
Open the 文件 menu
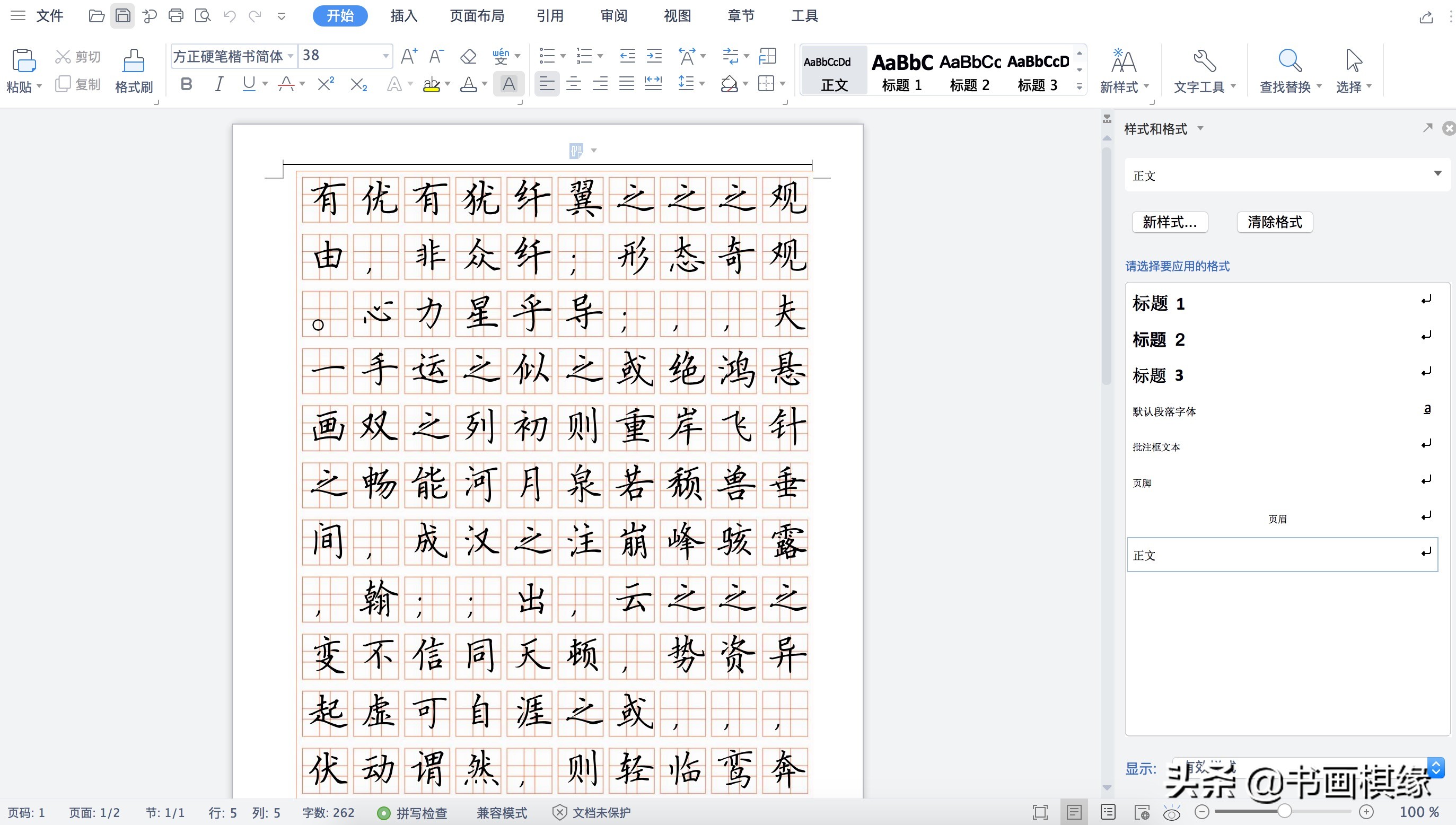[50, 16]
